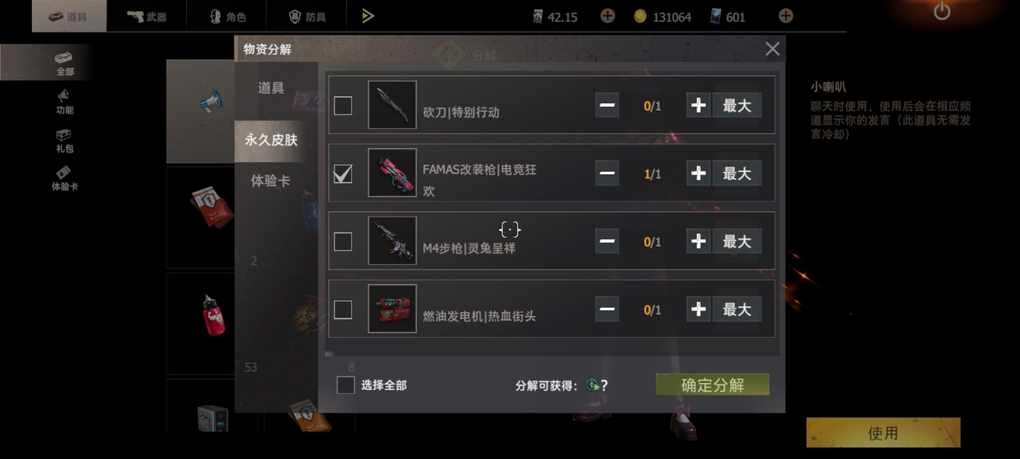Click the 确定分解 confirm button
The image size is (1020, 459).
[x=712, y=385]
